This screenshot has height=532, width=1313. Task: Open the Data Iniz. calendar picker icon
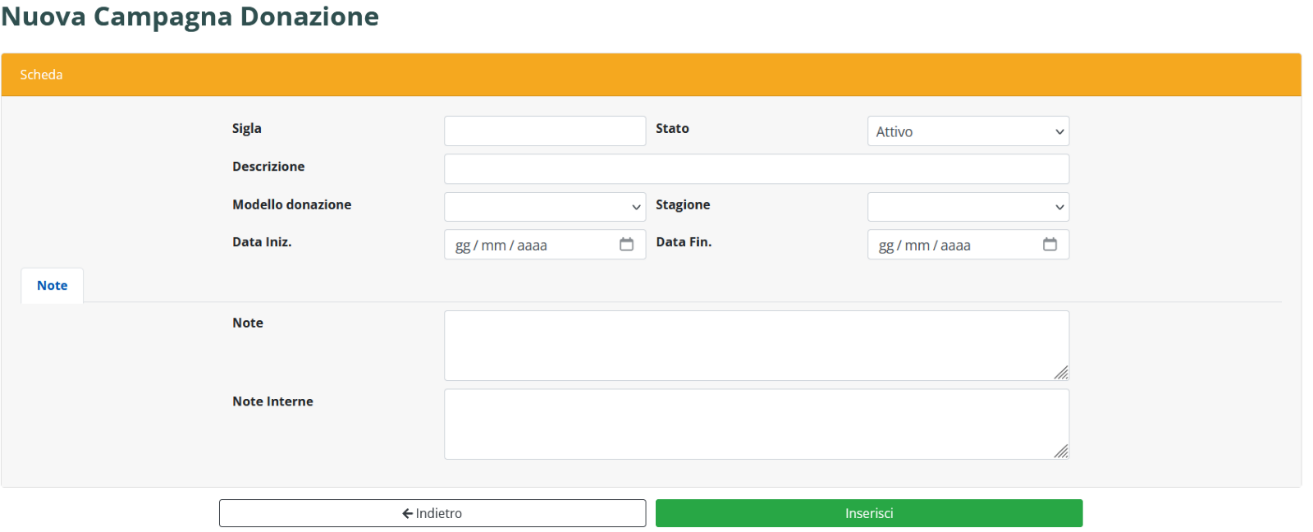pos(627,245)
